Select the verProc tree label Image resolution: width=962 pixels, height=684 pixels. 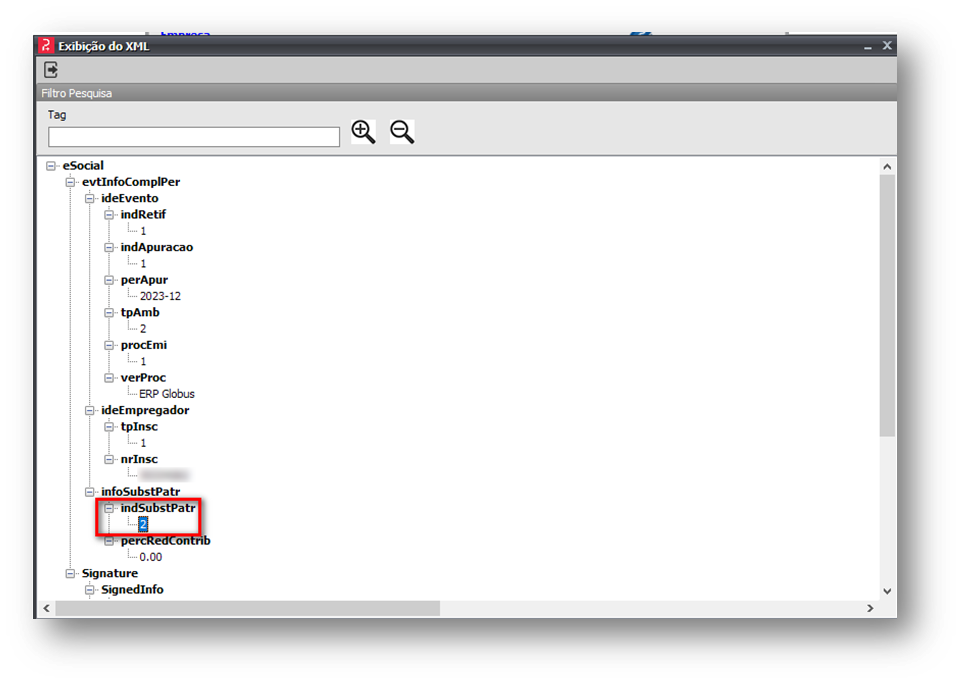[143, 378]
